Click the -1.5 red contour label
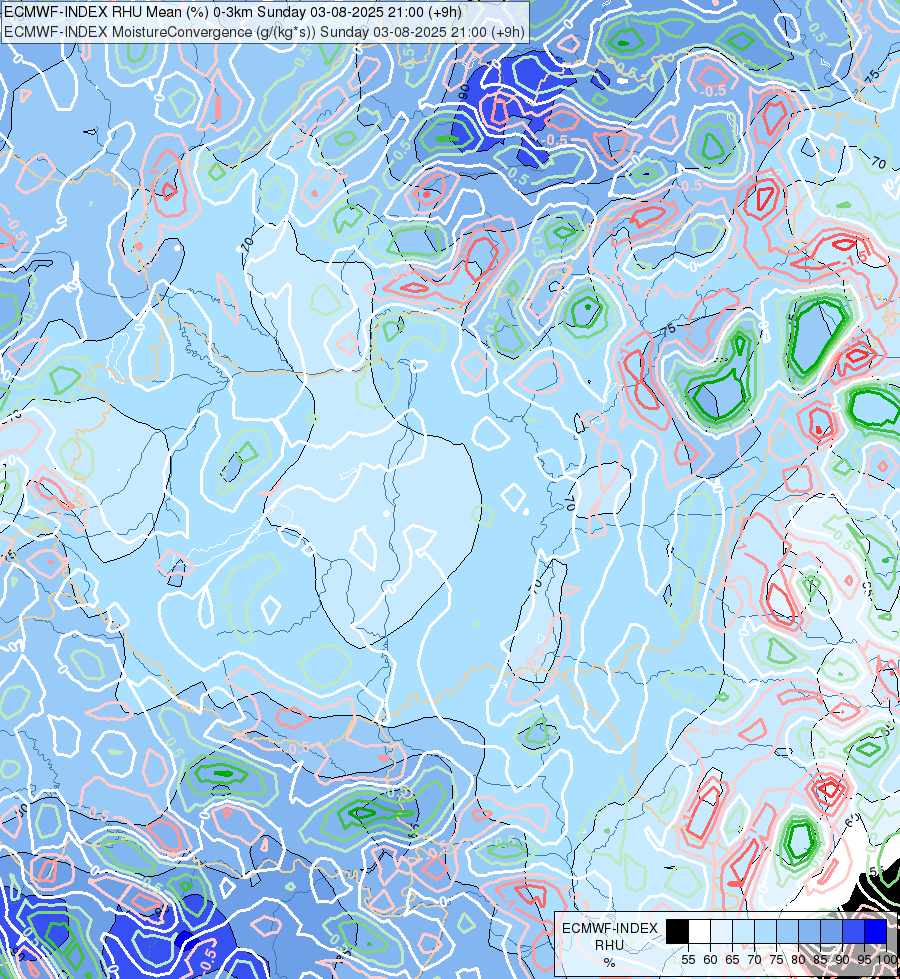 pyautogui.click(x=857, y=256)
